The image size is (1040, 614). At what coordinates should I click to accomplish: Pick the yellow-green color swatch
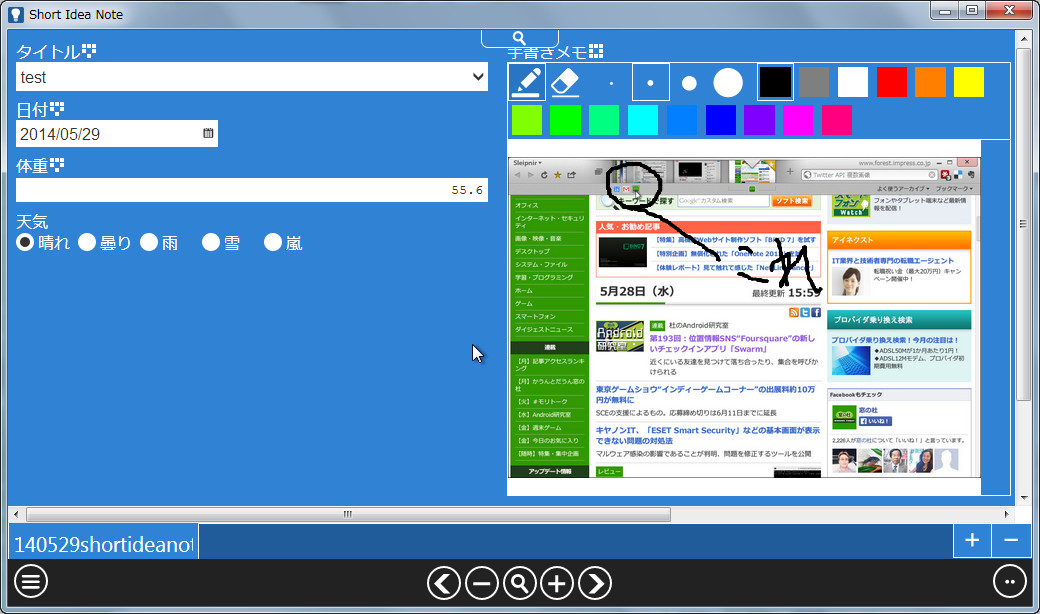click(527, 121)
